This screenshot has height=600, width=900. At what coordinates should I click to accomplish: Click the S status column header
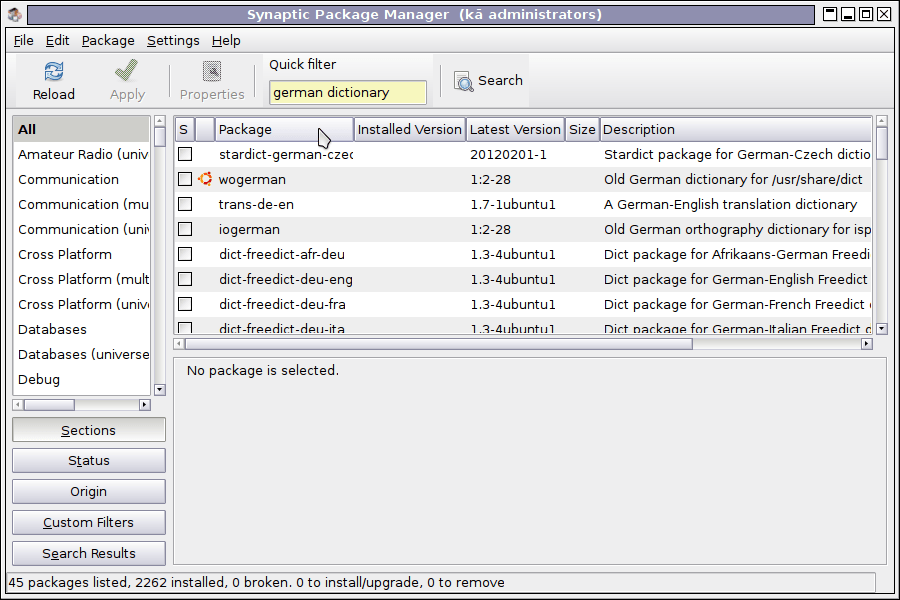click(184, 129)
